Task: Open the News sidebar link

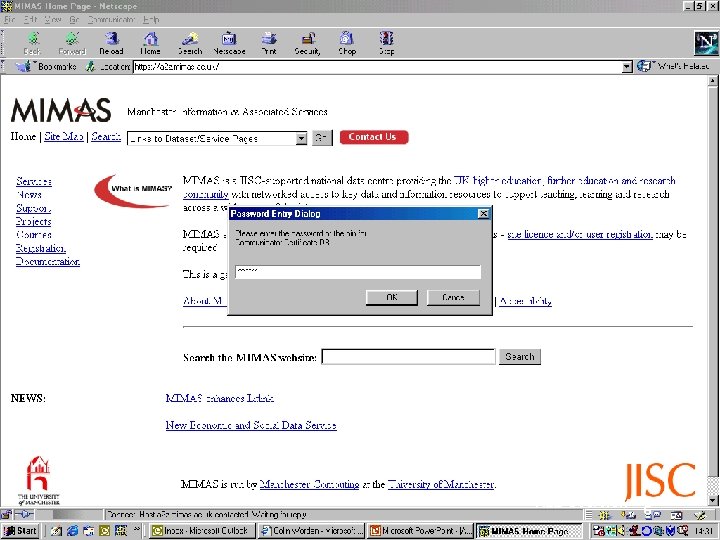Action: (29, 195)
